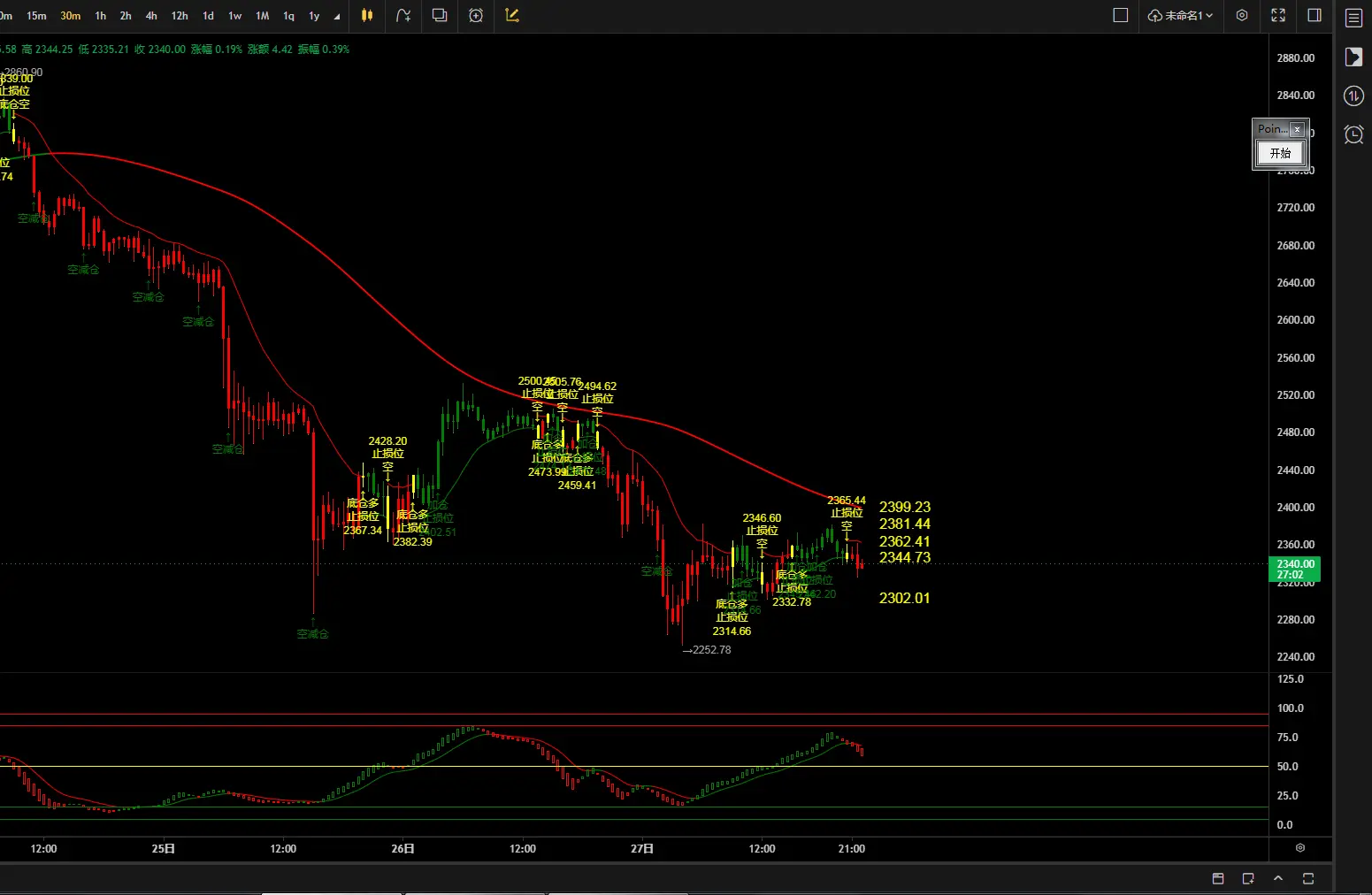Open the alarm clock alerts panel
The width and height of the screenshot is (1372, 895).
click(1353, 134)
